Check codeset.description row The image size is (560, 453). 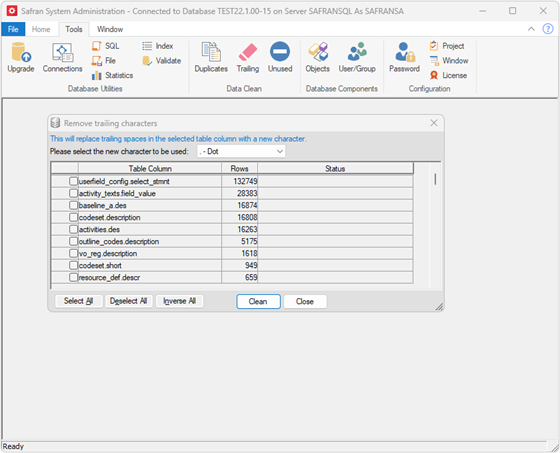74,217
